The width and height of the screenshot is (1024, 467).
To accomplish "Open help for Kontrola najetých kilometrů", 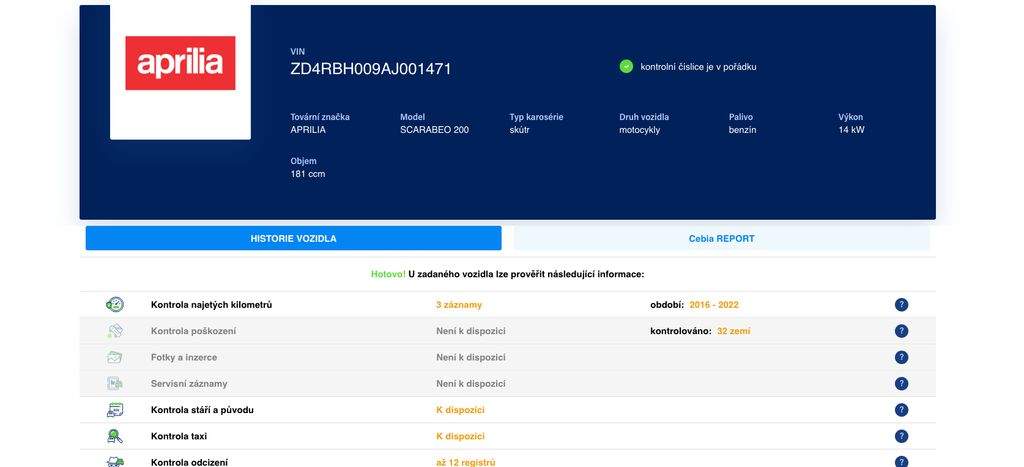I will click(901, 305).
